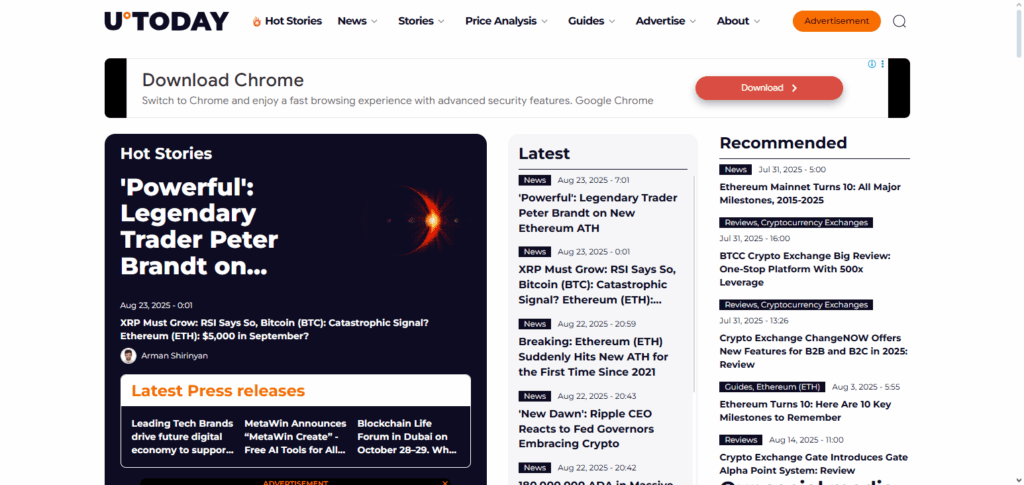This screenshot has width=1024, height=485.
Task: Click the Latest section heading
Action: pyautogui.click(x=544, y=153)
